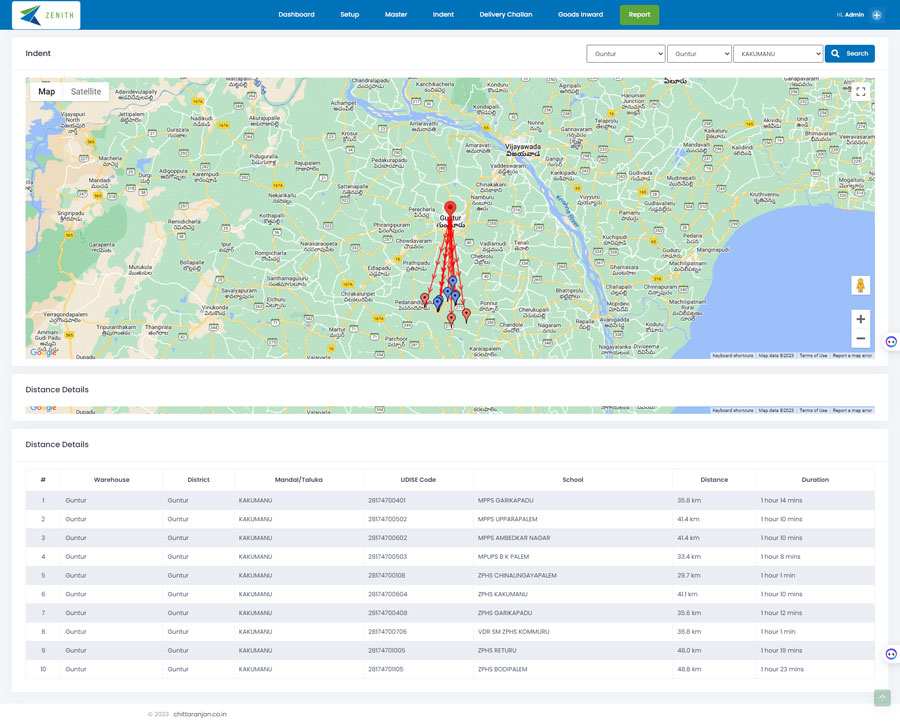
Task: Click the 1 hour 14 mins duration
Action: point(781,501)
